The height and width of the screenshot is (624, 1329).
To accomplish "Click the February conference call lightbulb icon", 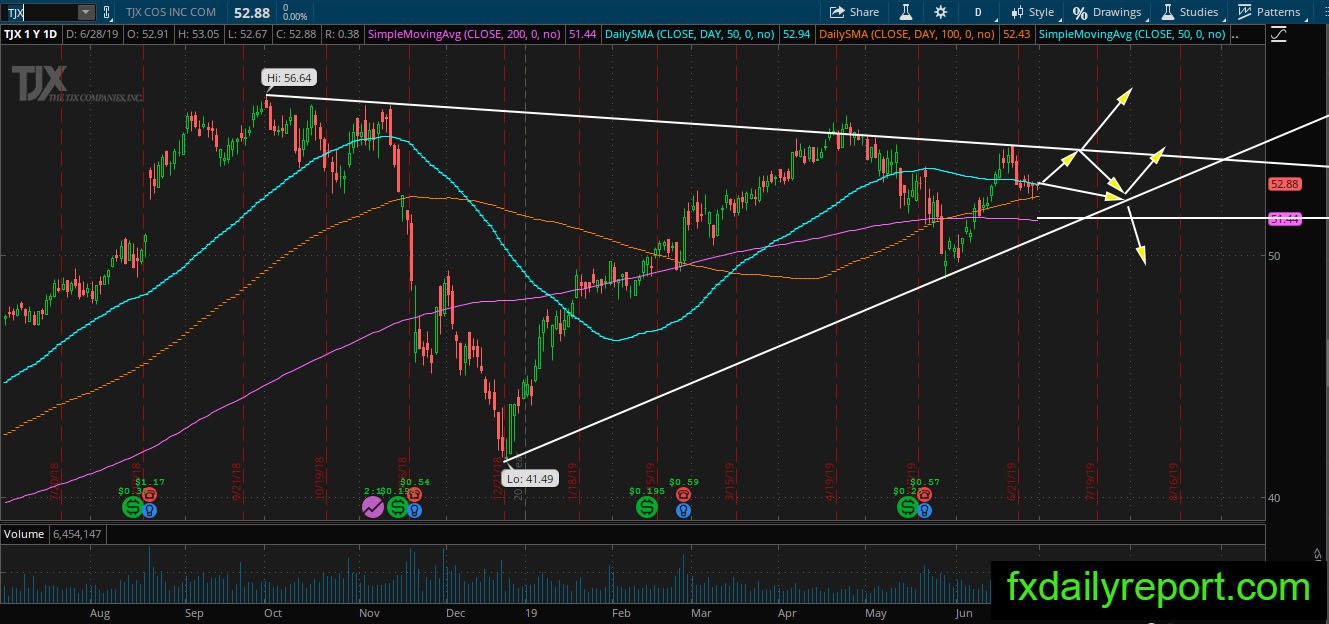I will tap(683, 509).
